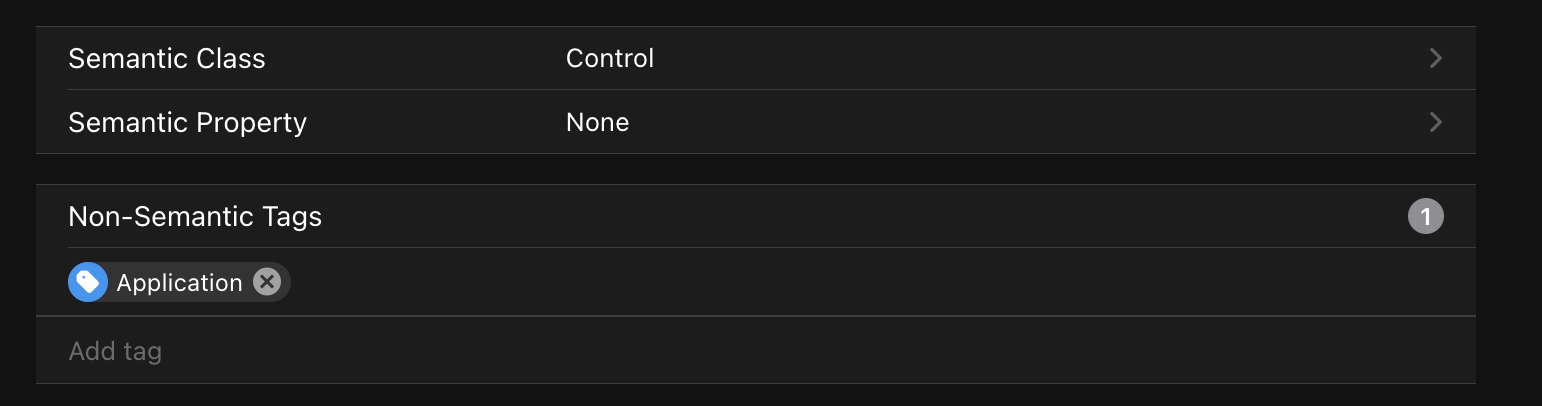Click the empty middle of the Semantic Class row

[1000, 58]
